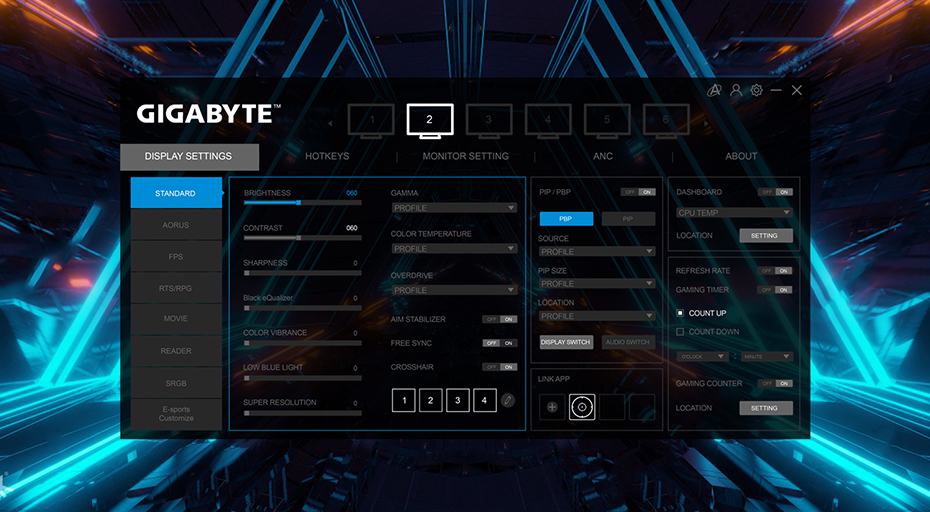Open the Color Temperature dropdown
930x512 pixels.
tap(454, 249)
